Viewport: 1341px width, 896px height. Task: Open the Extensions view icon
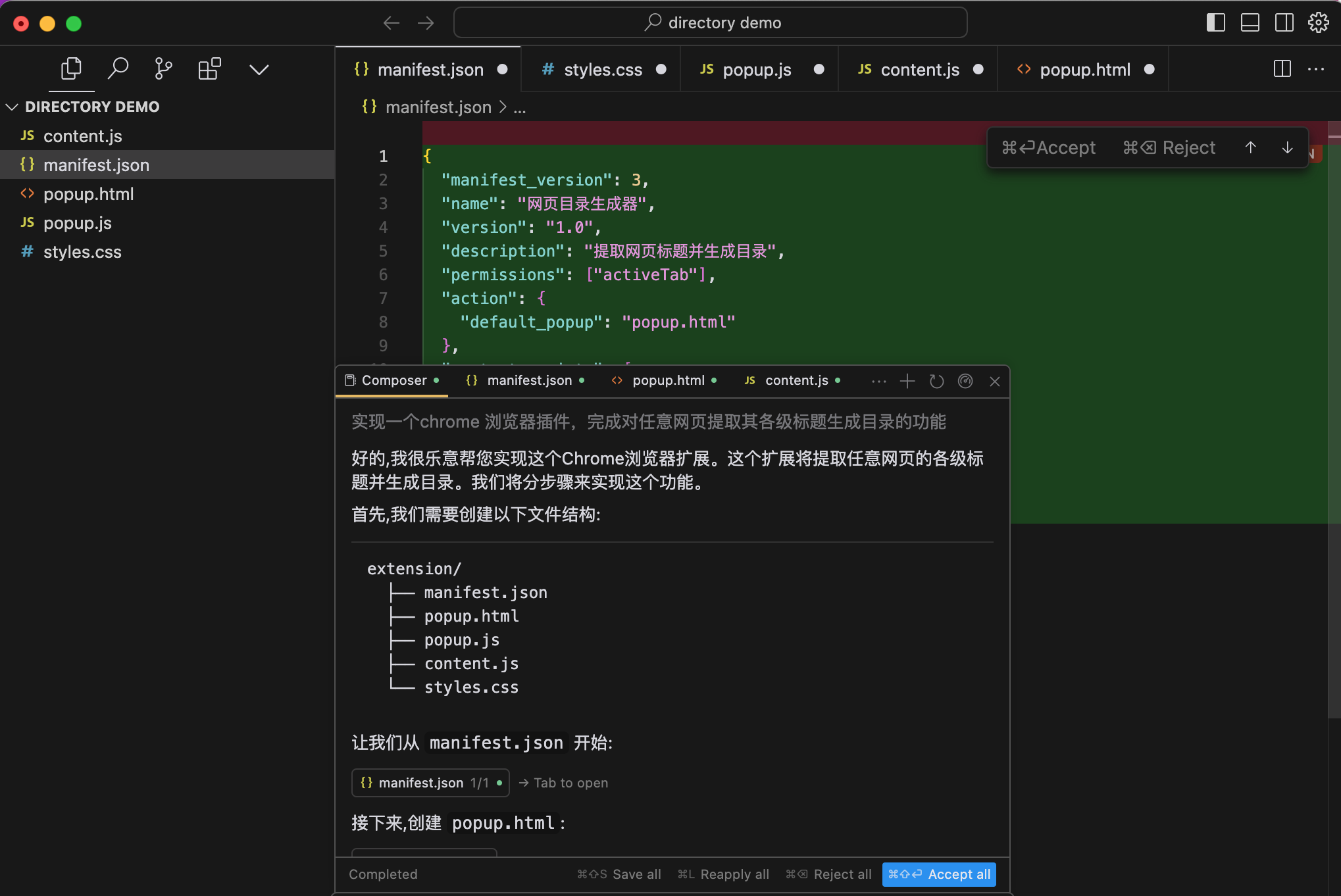pyautogui.click(x=209, y=69)
